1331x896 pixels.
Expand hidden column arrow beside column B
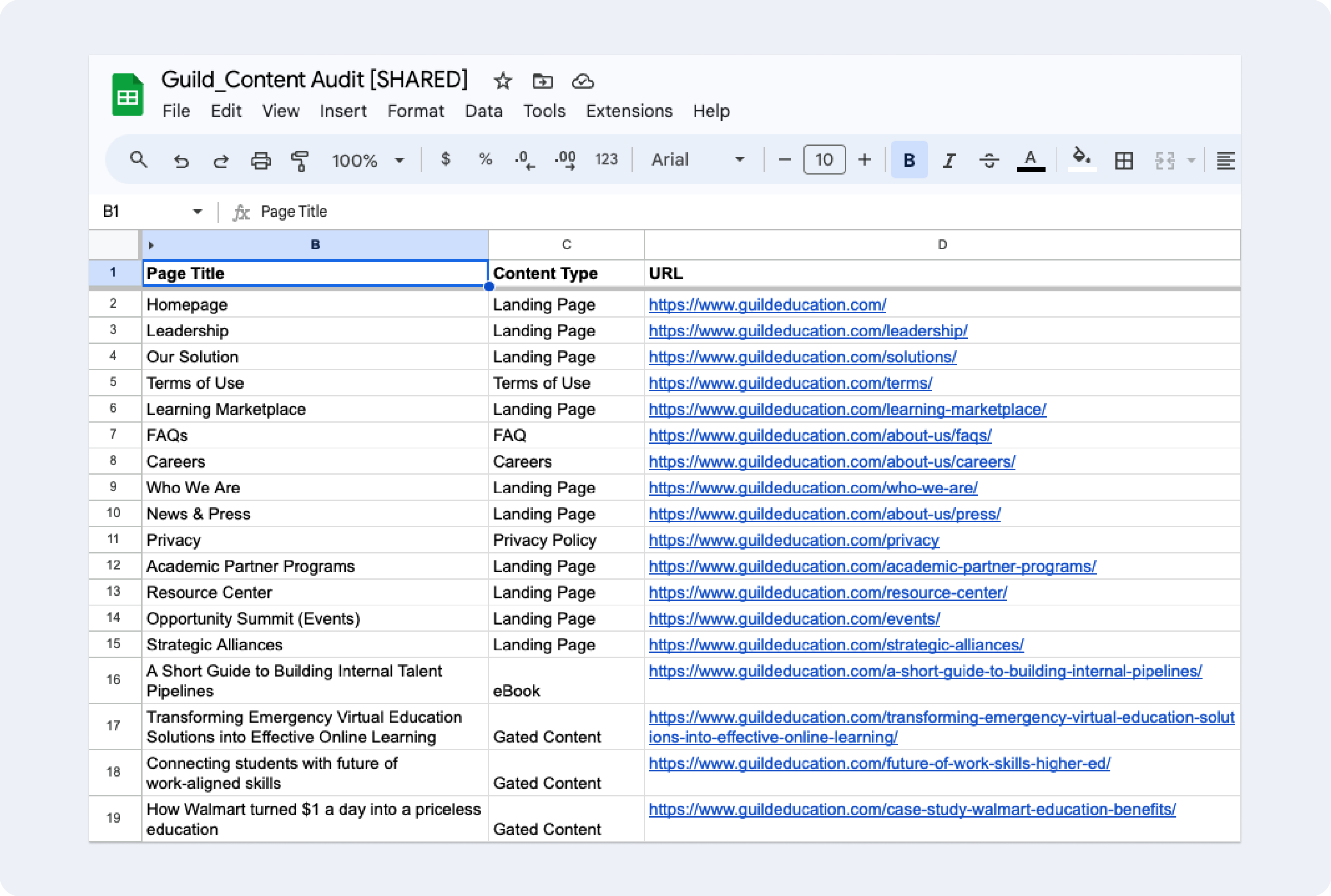click(151, 245)
